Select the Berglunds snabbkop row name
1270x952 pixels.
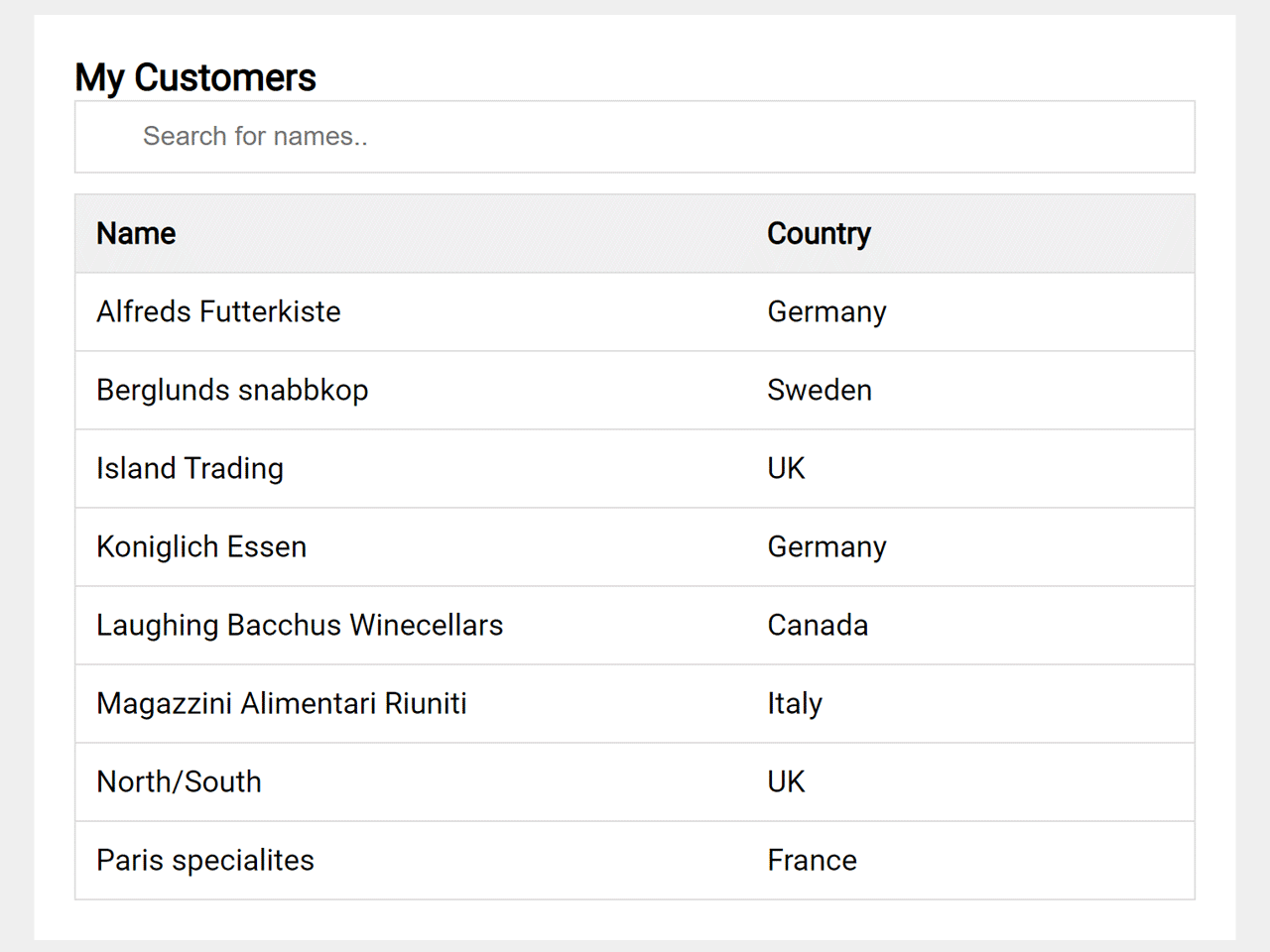click(232, 391)
